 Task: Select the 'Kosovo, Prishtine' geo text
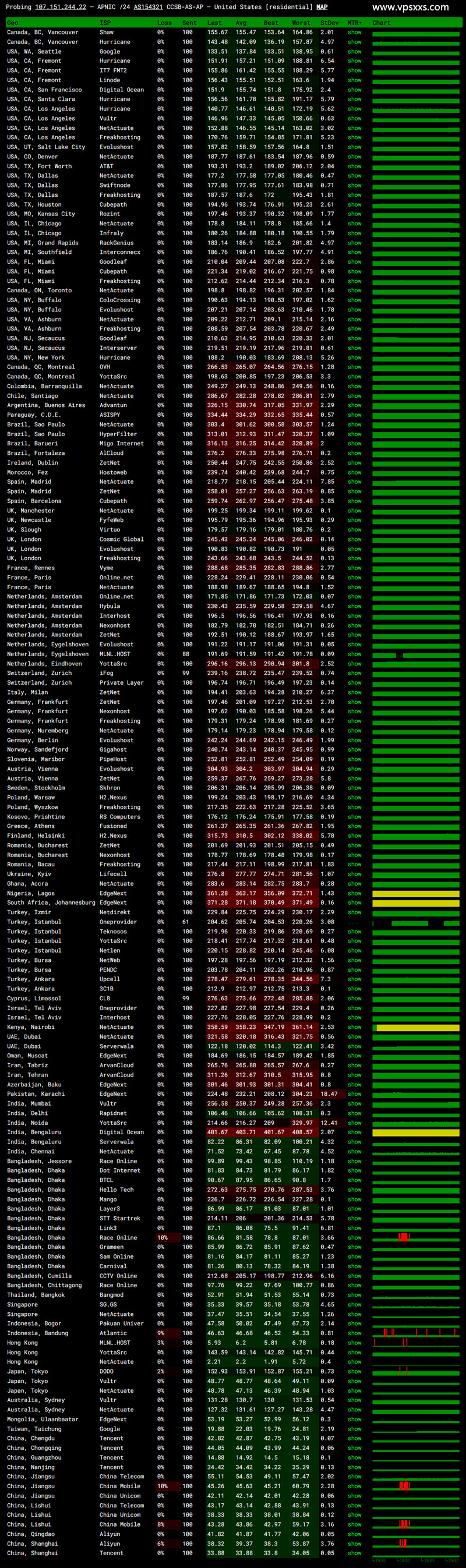click(36, 816)
